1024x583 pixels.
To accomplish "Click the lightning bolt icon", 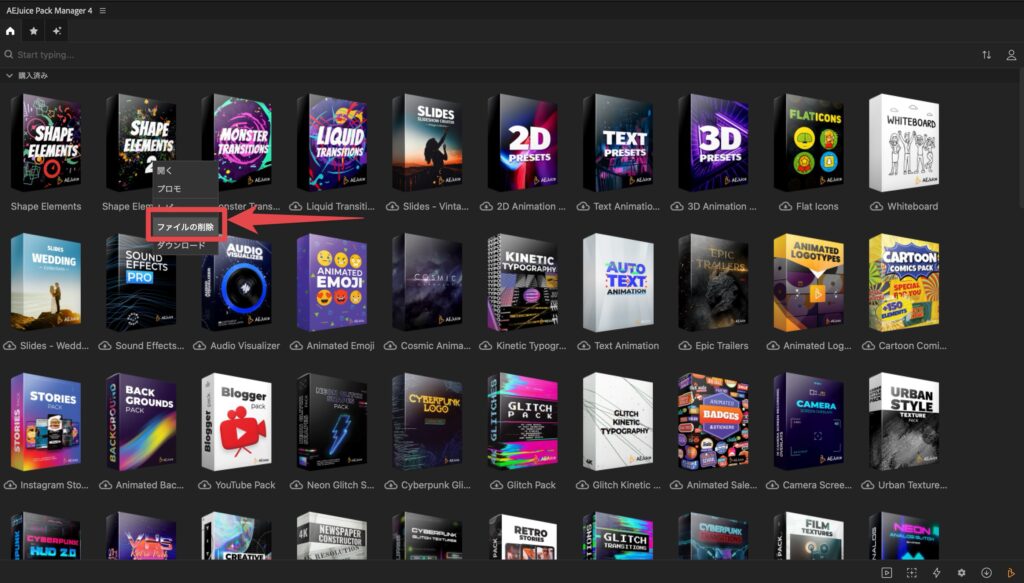I will click(x=936, y=572).
